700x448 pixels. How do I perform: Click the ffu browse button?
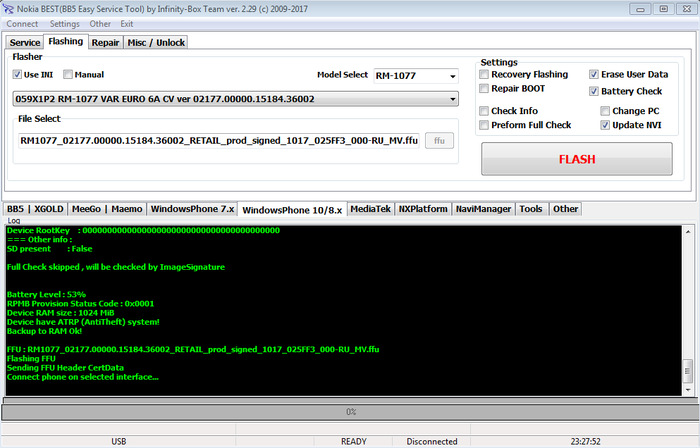click(x=439, y=141)
